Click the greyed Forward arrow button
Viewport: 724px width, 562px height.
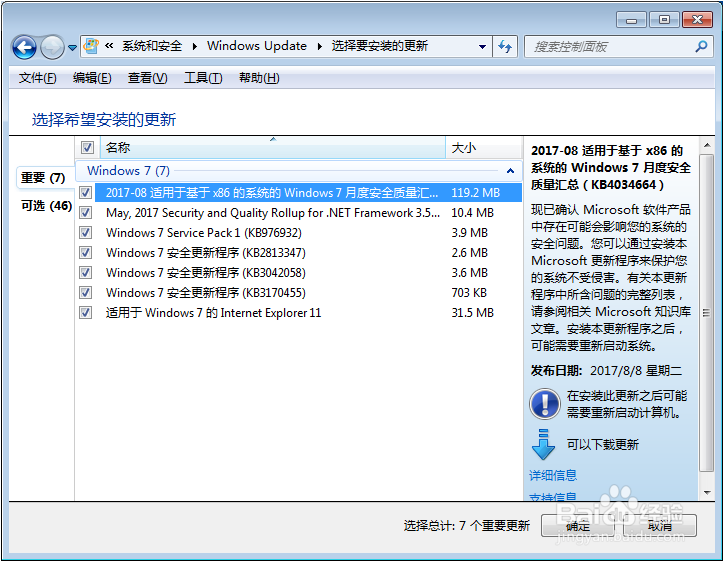pos(52,47)
